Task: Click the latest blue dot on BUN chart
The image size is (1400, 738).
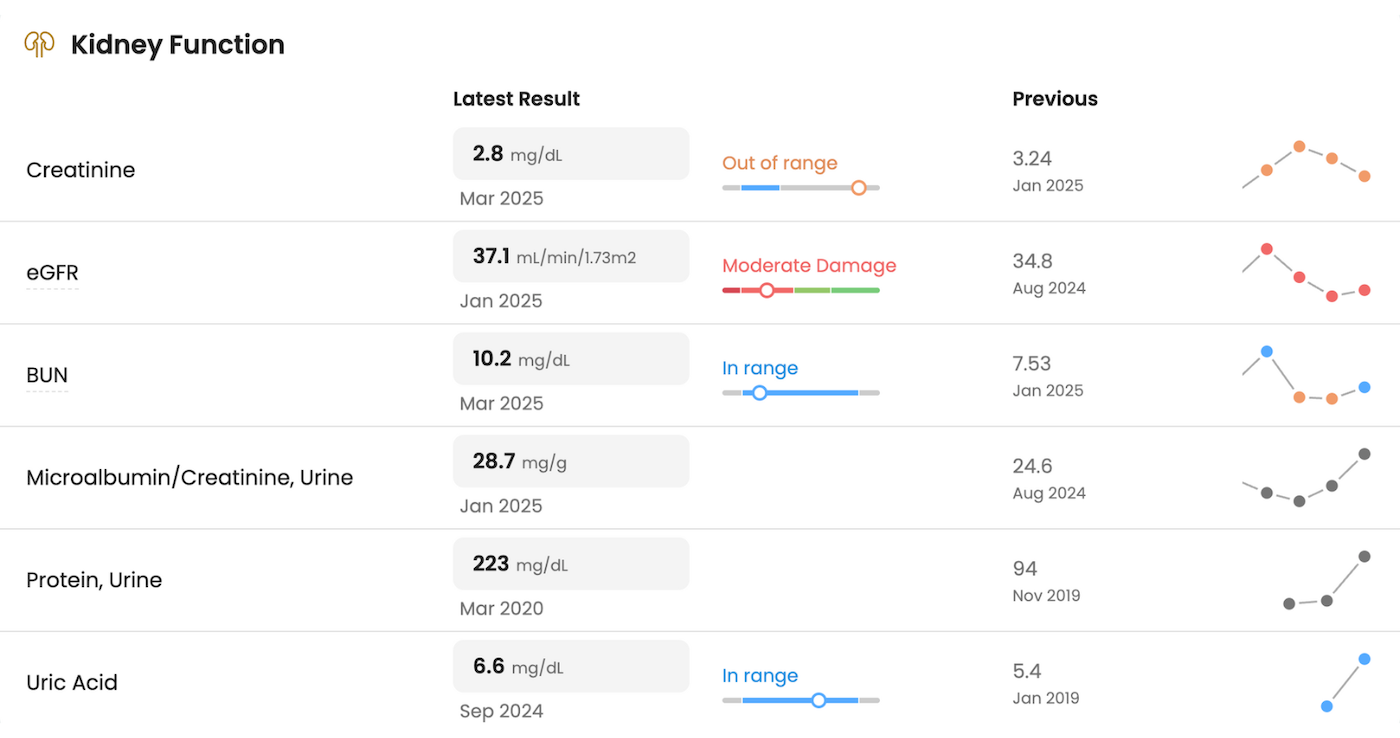Action: (x=1367, y=387)
